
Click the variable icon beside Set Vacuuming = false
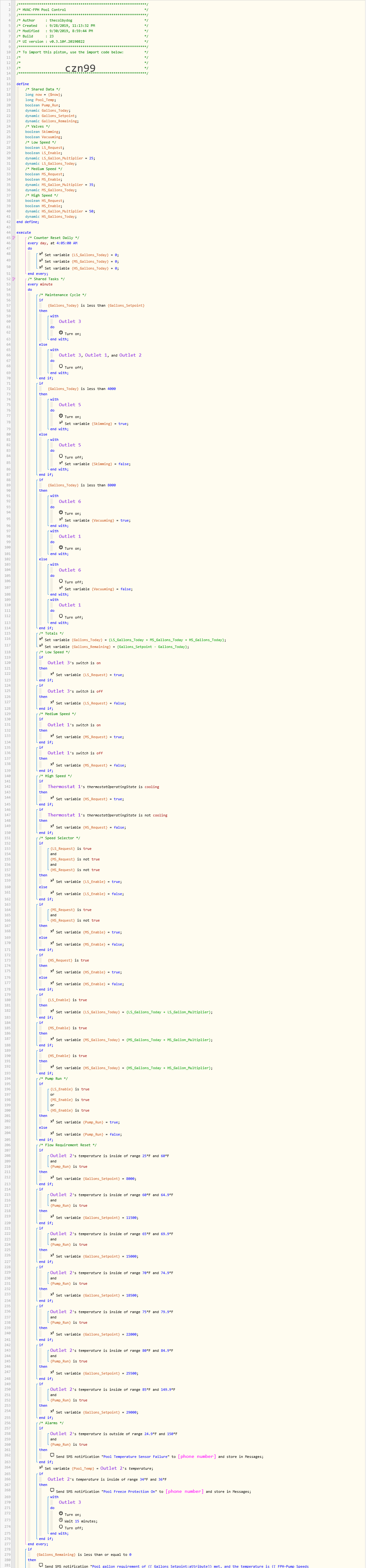61,588
